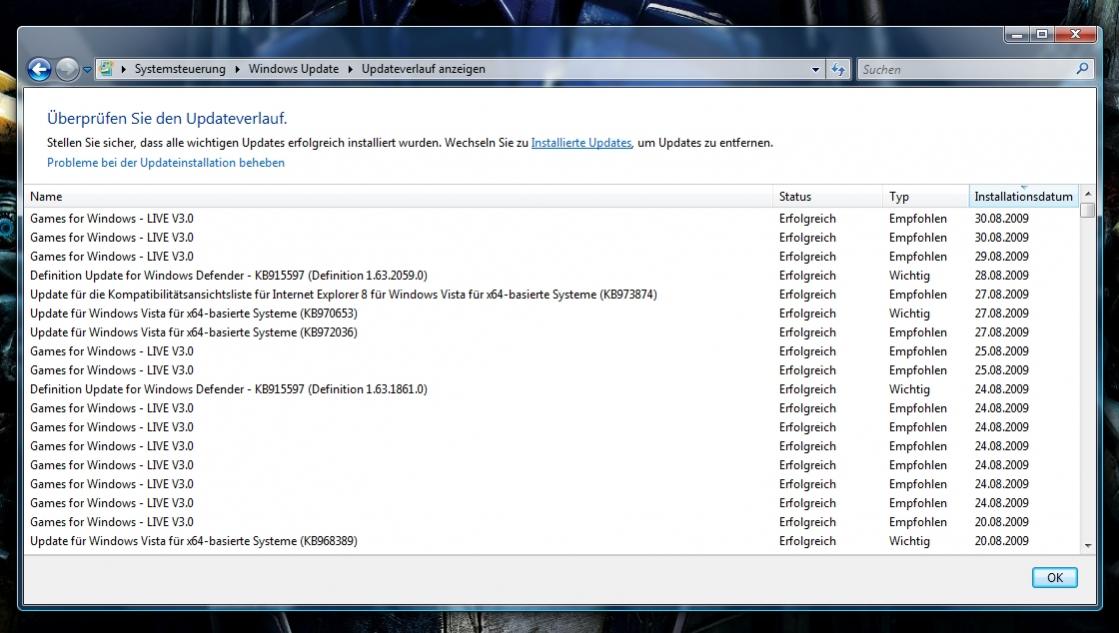This screenshot has height=633, width=1119.
Task: Open the recent pages dropdown arrow
Action: (87, 70)
